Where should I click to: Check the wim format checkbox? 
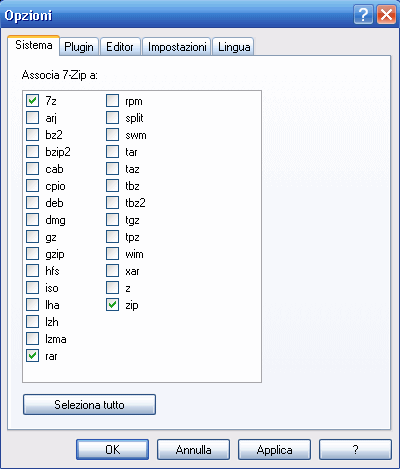click(x=112, y=254)
